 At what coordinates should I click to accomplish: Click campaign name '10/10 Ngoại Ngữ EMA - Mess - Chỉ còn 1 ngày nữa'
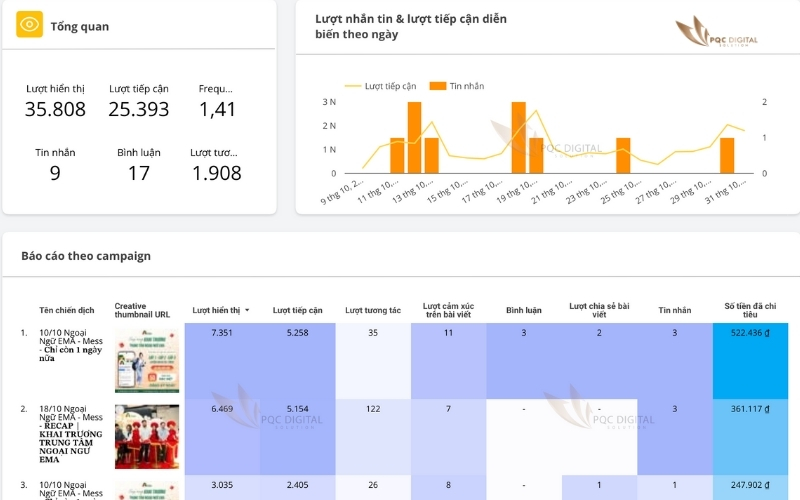pos(71,345)
